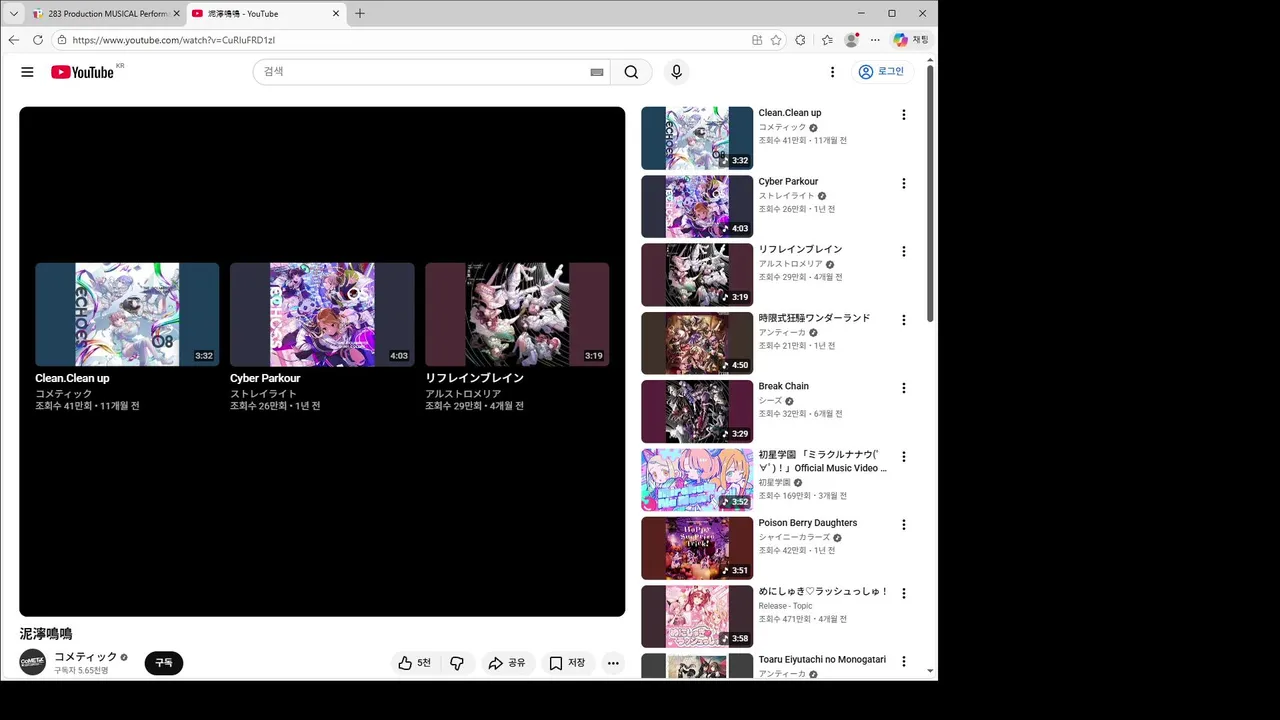
Task: Open sidebar リフレインブレイン video title
Action: tap(800, 249)
